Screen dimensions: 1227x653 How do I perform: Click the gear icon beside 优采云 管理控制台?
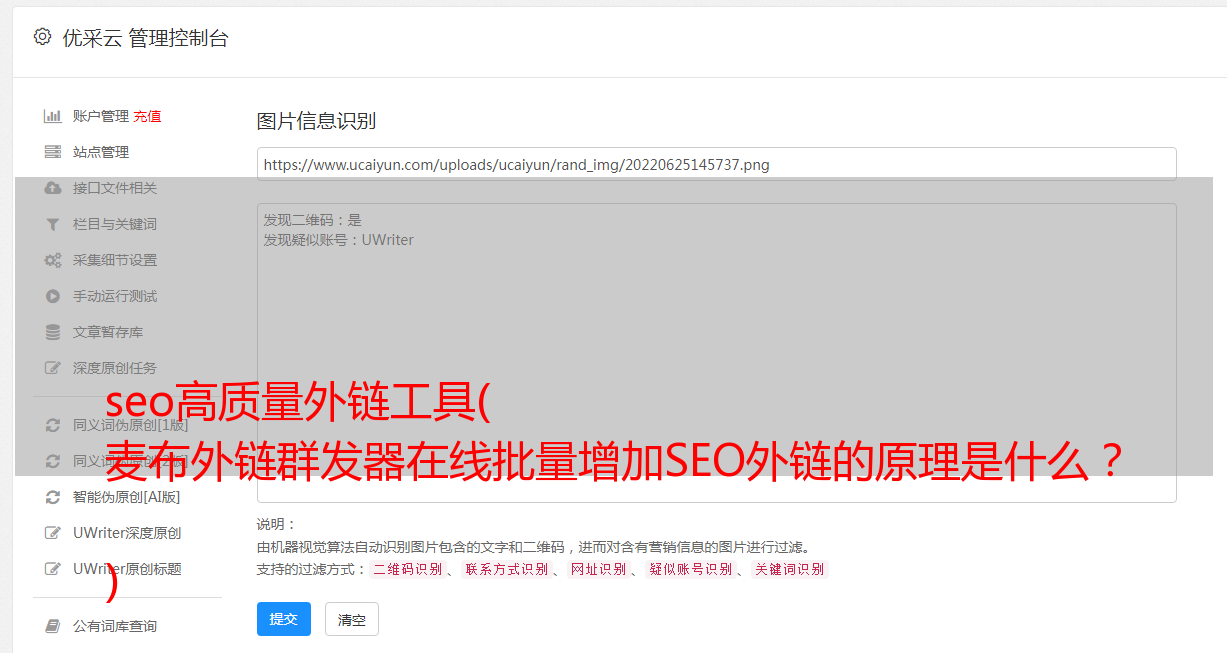tap(42, 37)
